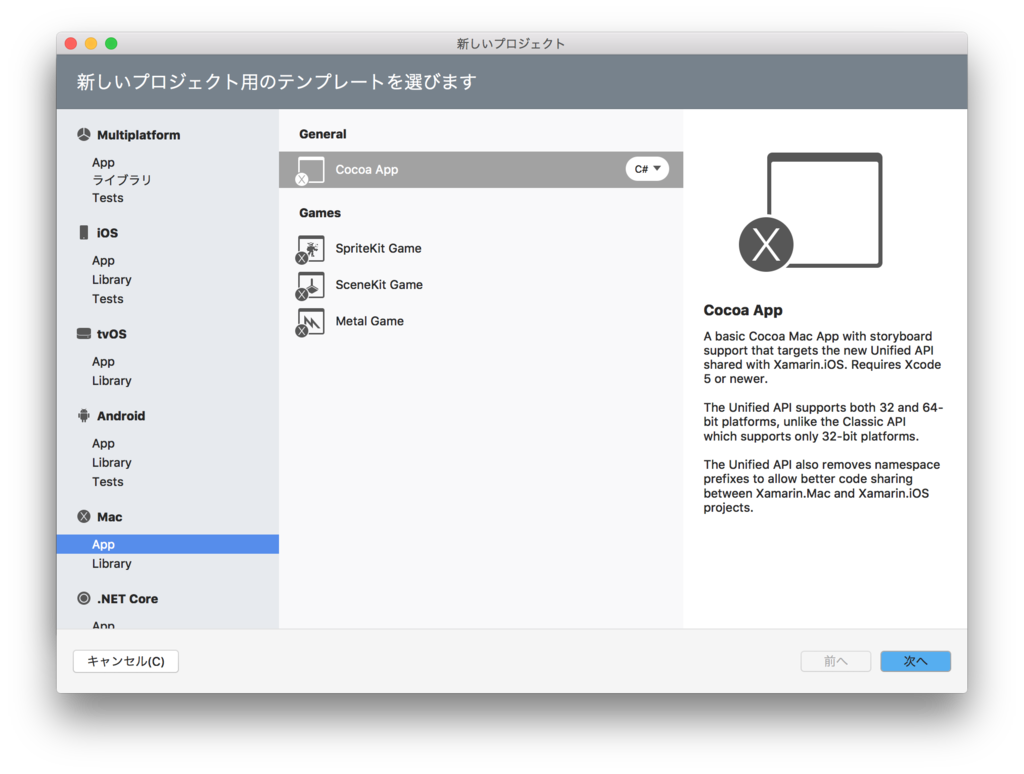
Task: Select Library under tvOS
Action: [x=112, y=380]
